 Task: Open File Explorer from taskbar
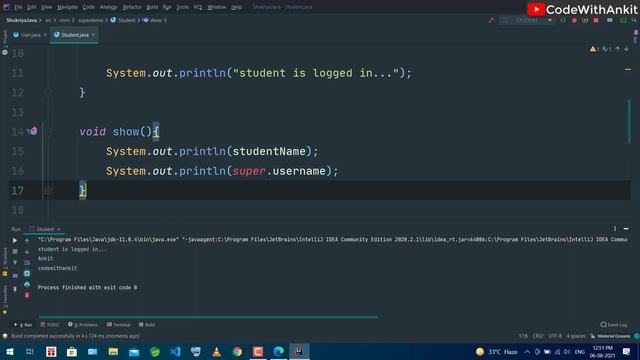tap(113, 351)
